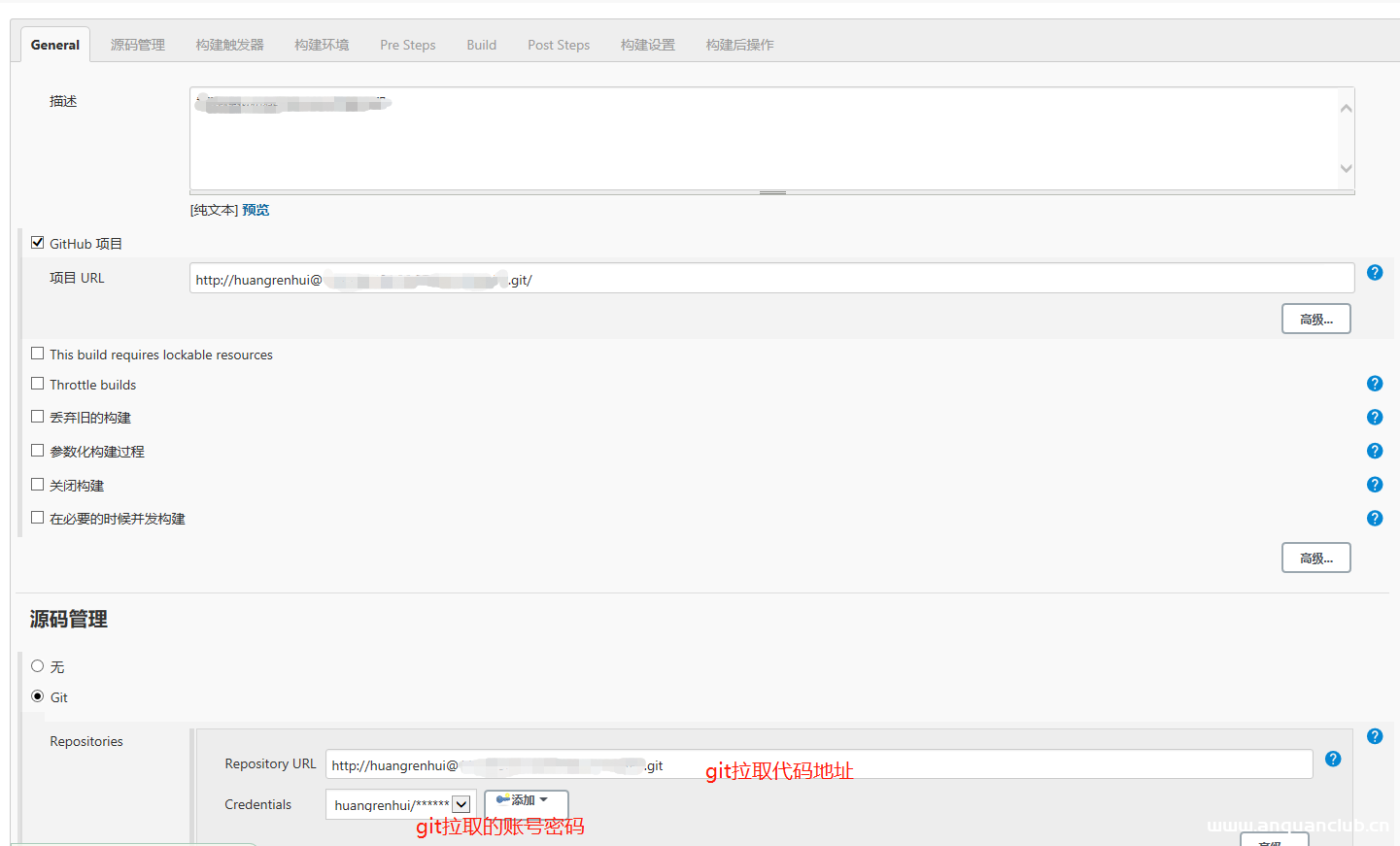The image size is (1400, 846).
Task: Click the description scrollbar down arrow
Action: coord(1347,169)
